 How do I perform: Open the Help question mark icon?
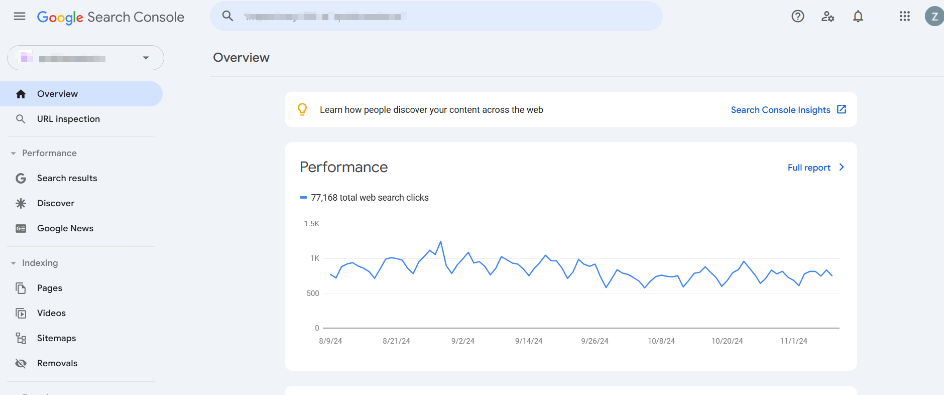[x=798, y=16]
